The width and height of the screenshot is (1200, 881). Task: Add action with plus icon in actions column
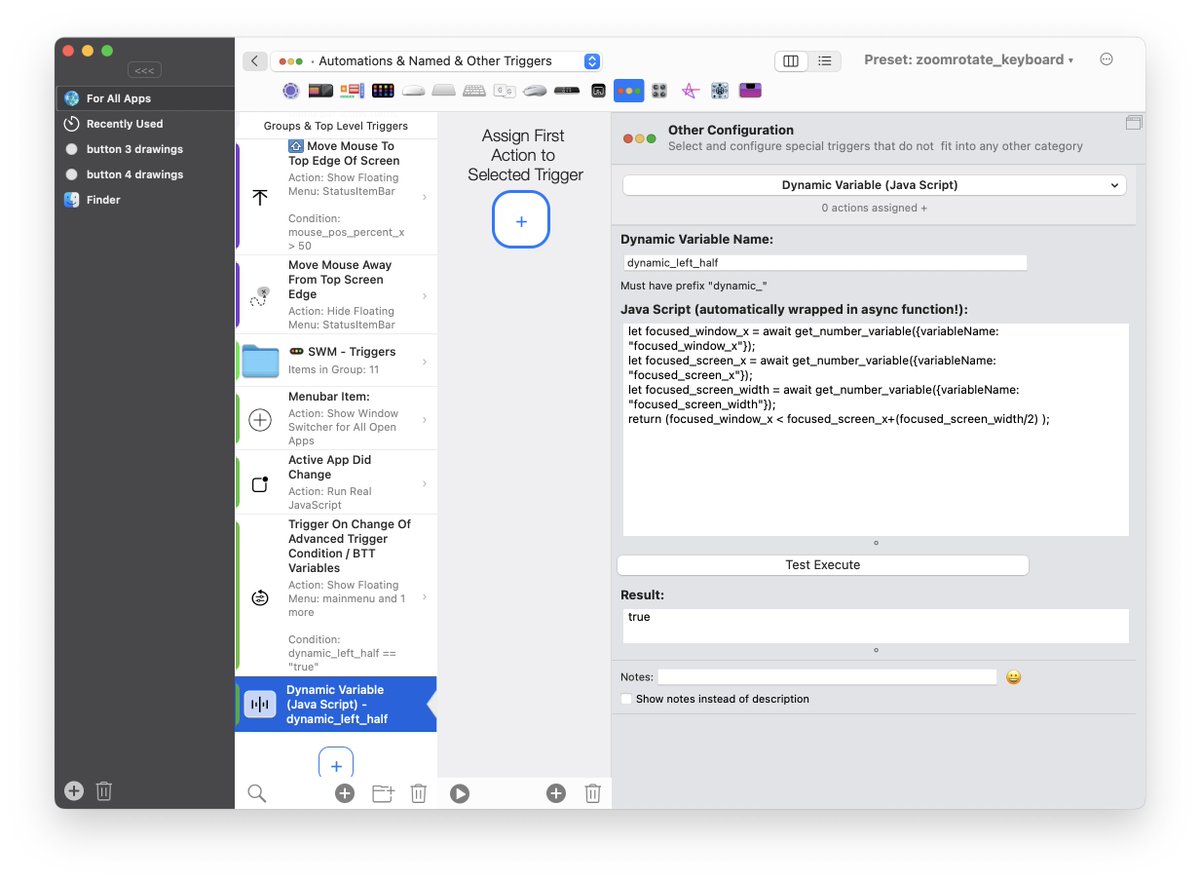point(556,793)
